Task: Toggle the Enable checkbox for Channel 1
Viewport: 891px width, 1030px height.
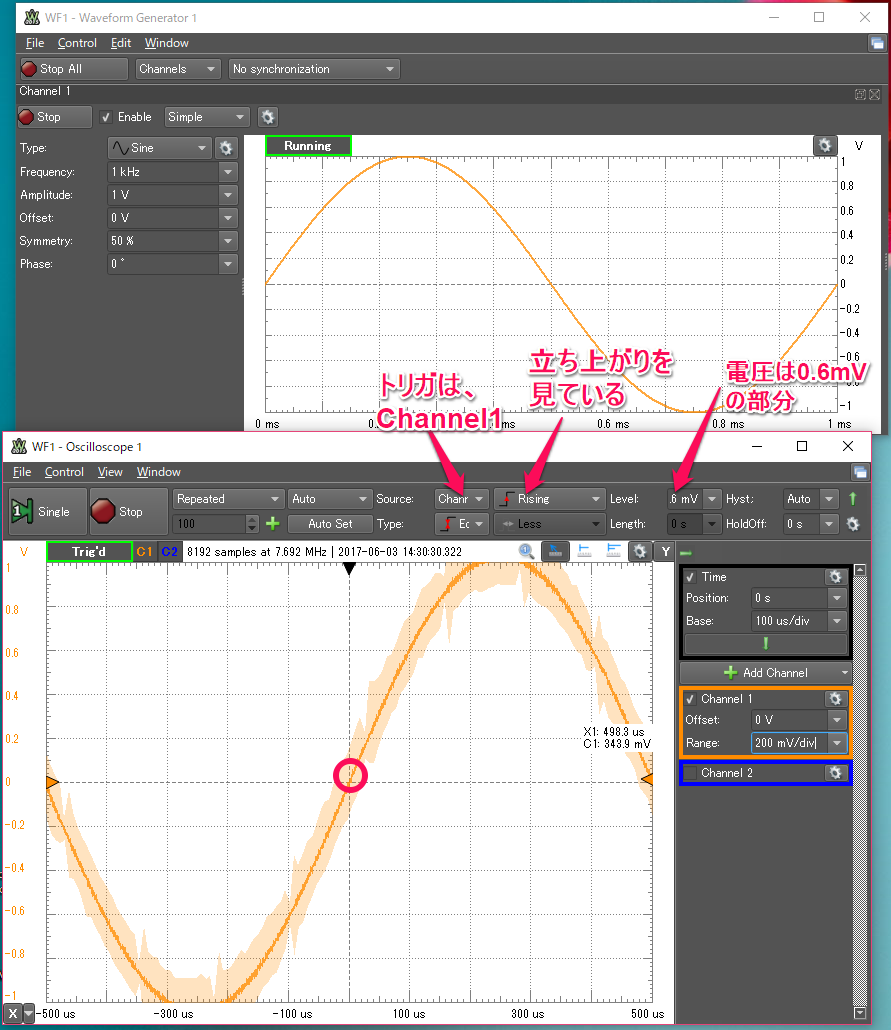Action: [107, 117]
